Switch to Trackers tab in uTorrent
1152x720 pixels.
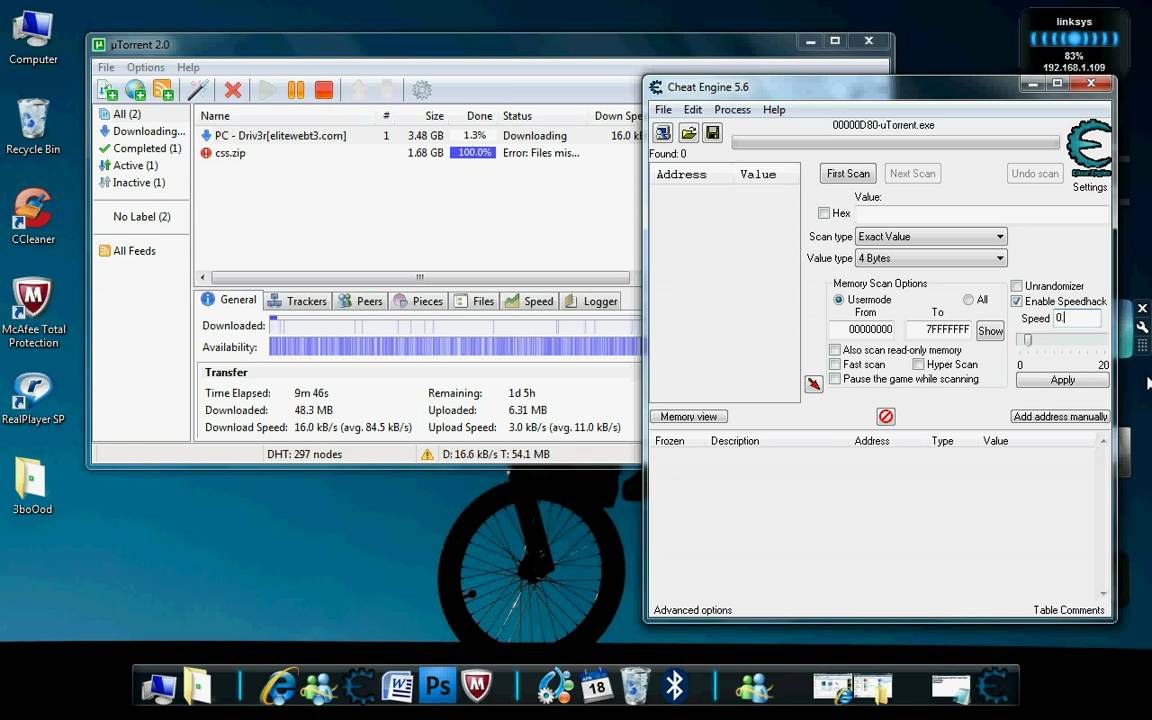298,301
